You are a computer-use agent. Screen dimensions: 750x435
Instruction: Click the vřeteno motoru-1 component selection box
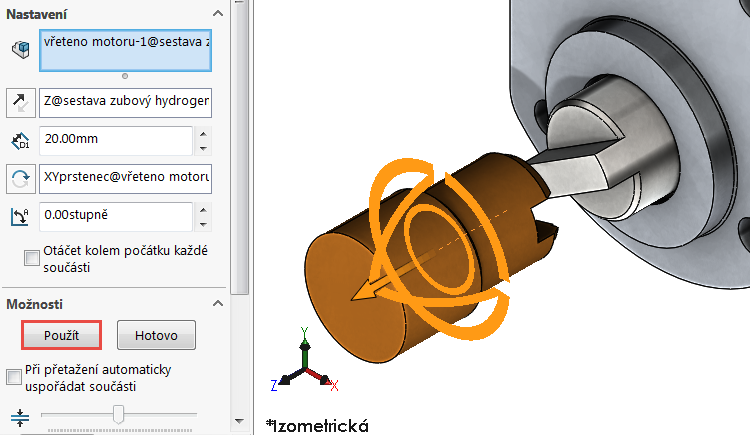[125, 50]
